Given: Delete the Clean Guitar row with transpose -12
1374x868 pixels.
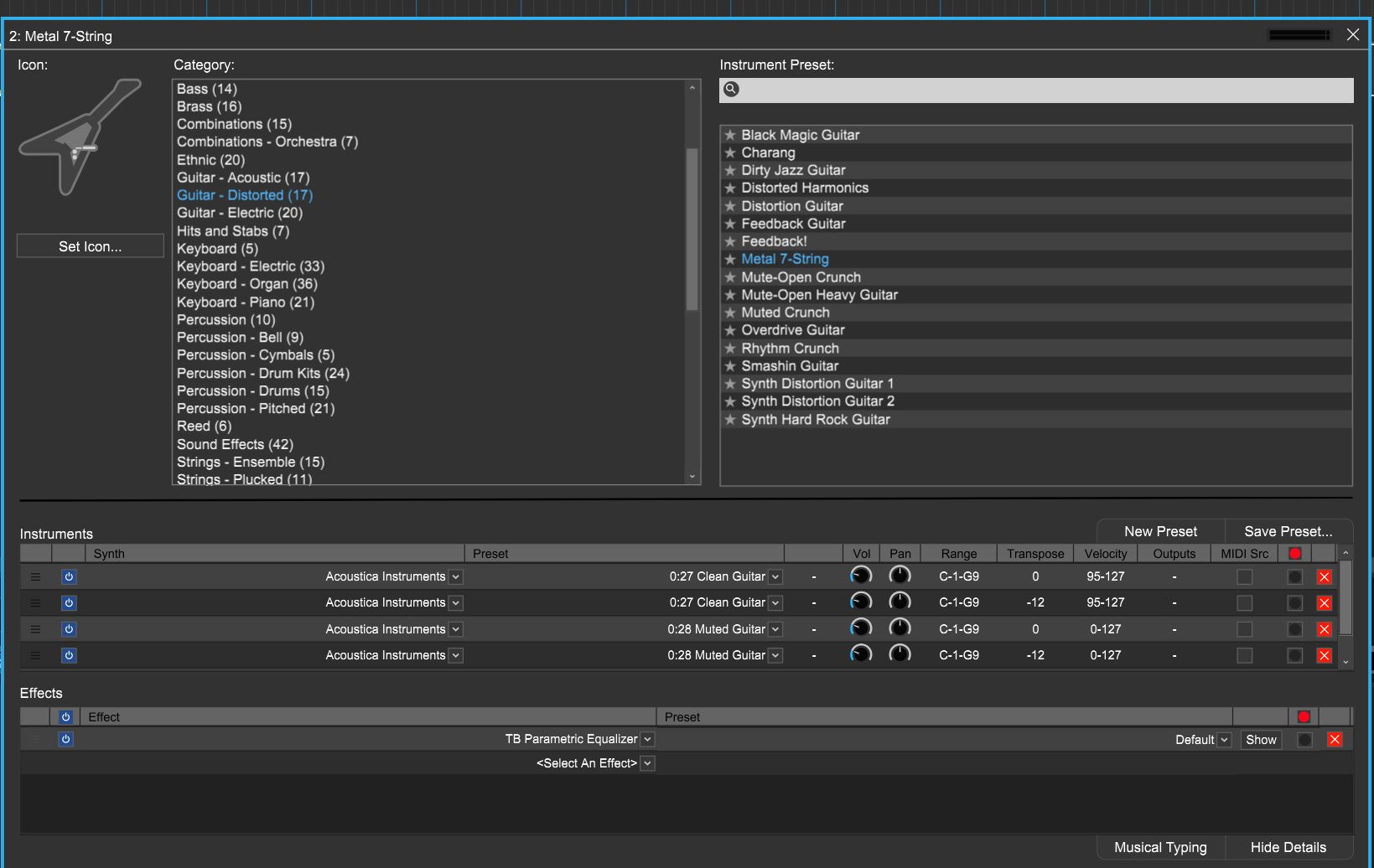Looking at the screenshot, I should pos(1325,602).
